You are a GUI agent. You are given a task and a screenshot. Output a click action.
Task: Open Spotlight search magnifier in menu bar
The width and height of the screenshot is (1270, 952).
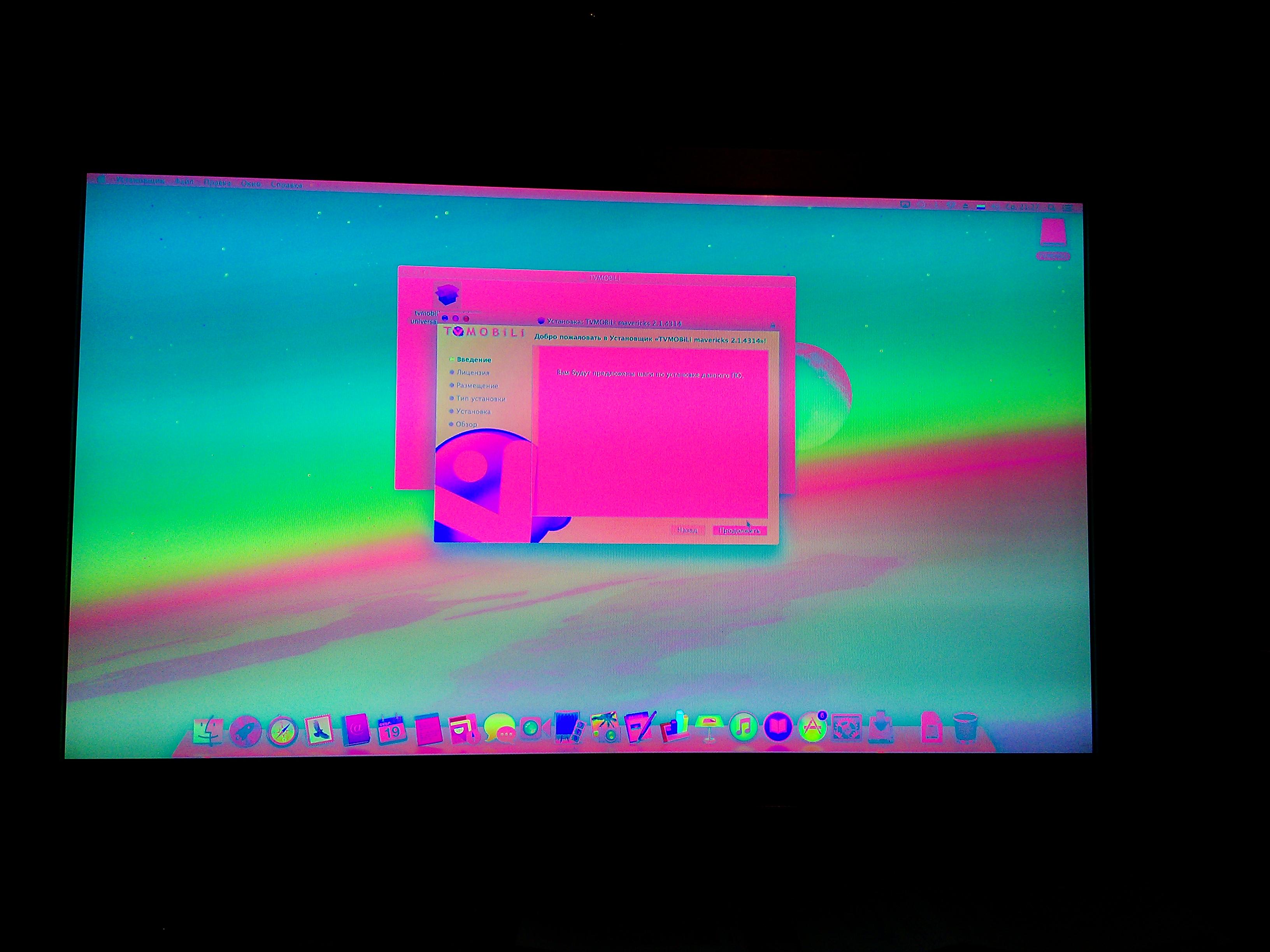coord(1051,207)
